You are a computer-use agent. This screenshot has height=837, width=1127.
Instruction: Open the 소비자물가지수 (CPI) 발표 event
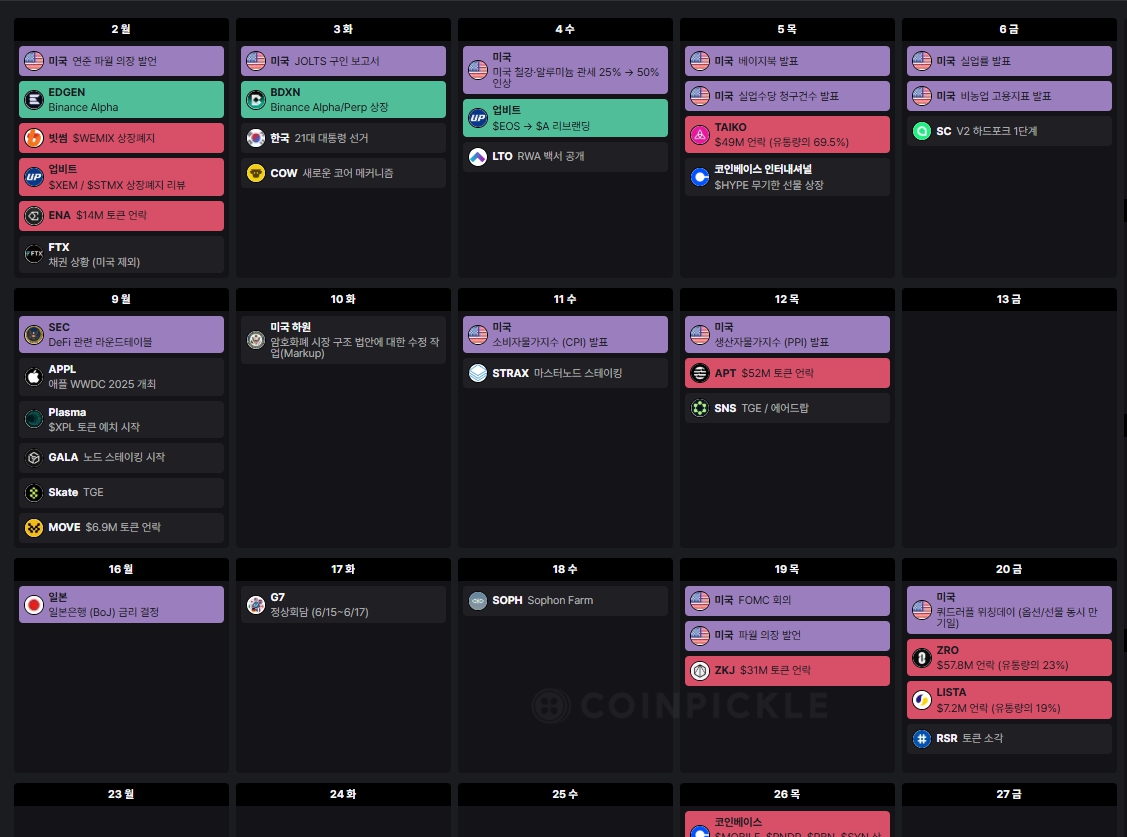pos(565,335)
